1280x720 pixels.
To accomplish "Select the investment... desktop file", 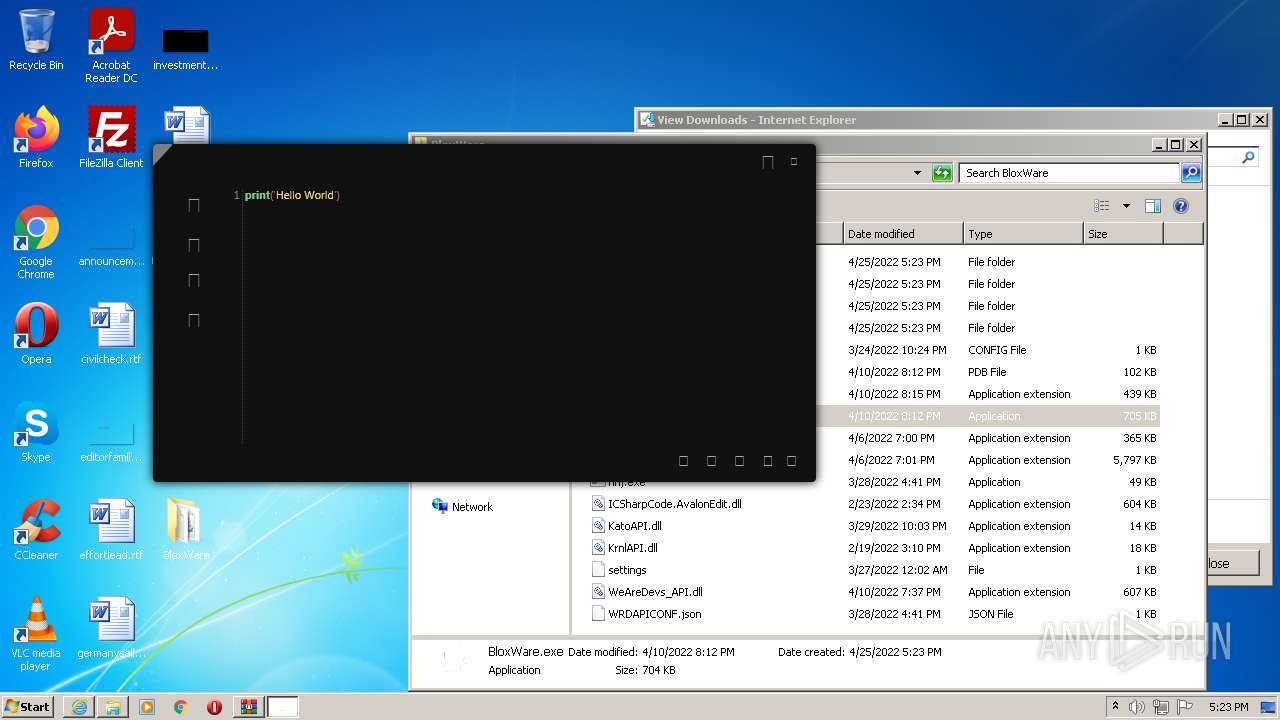I will coord(186,48).
